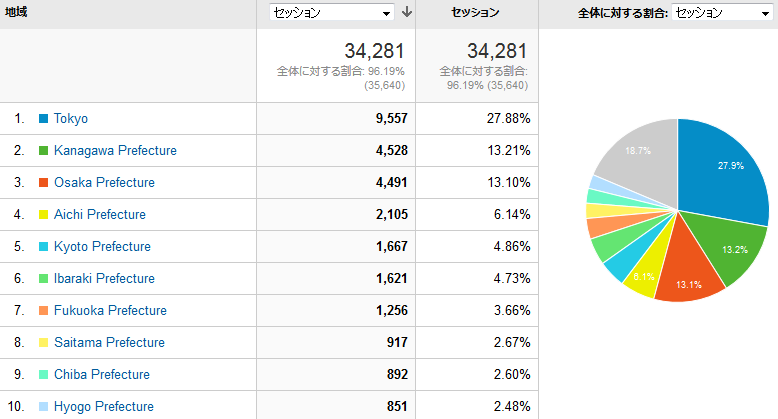The image size is (778, 419).
Task: Open the Kyoto Prefecture link
Action: tap(102, 247)
